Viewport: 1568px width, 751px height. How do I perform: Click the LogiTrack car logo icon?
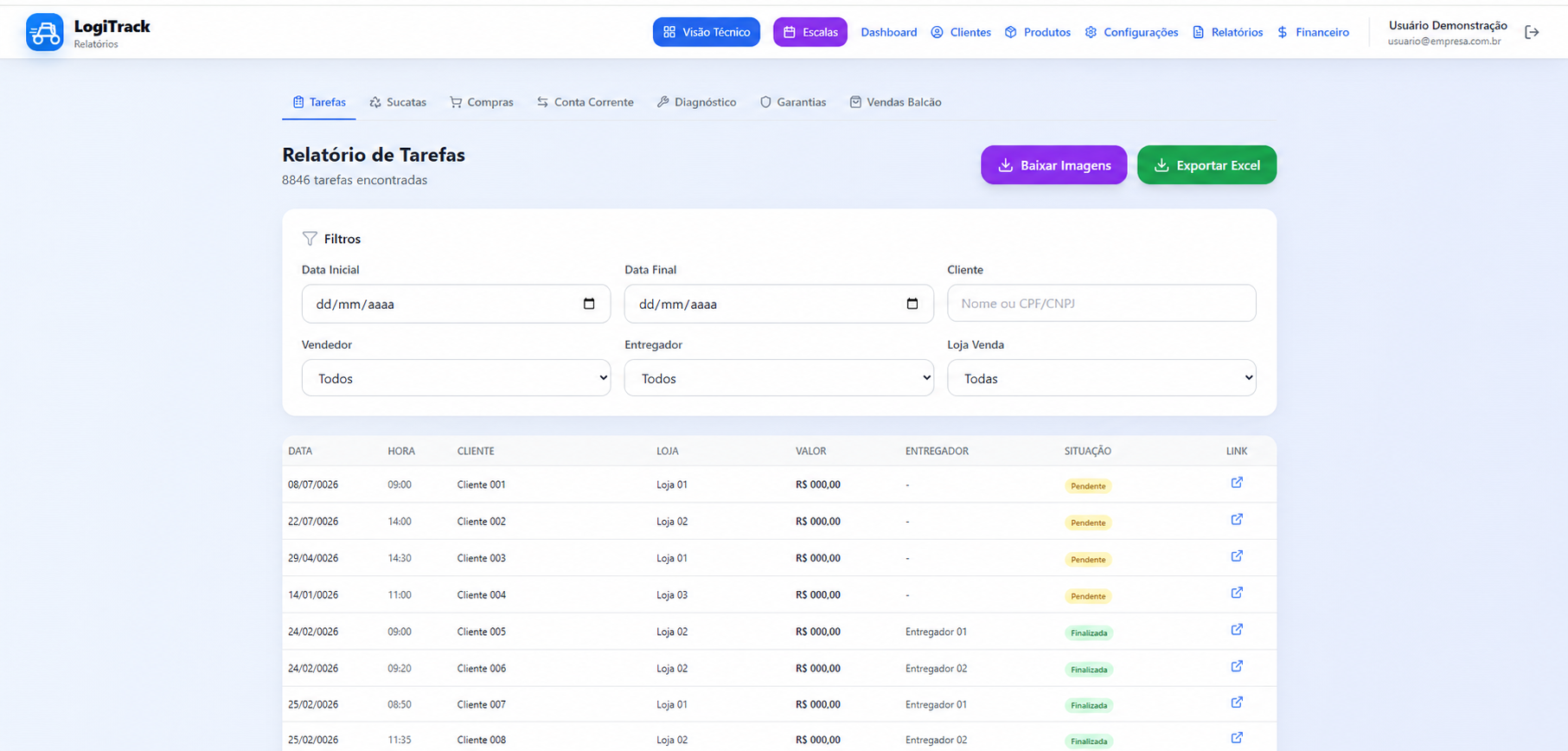point(45,32)
